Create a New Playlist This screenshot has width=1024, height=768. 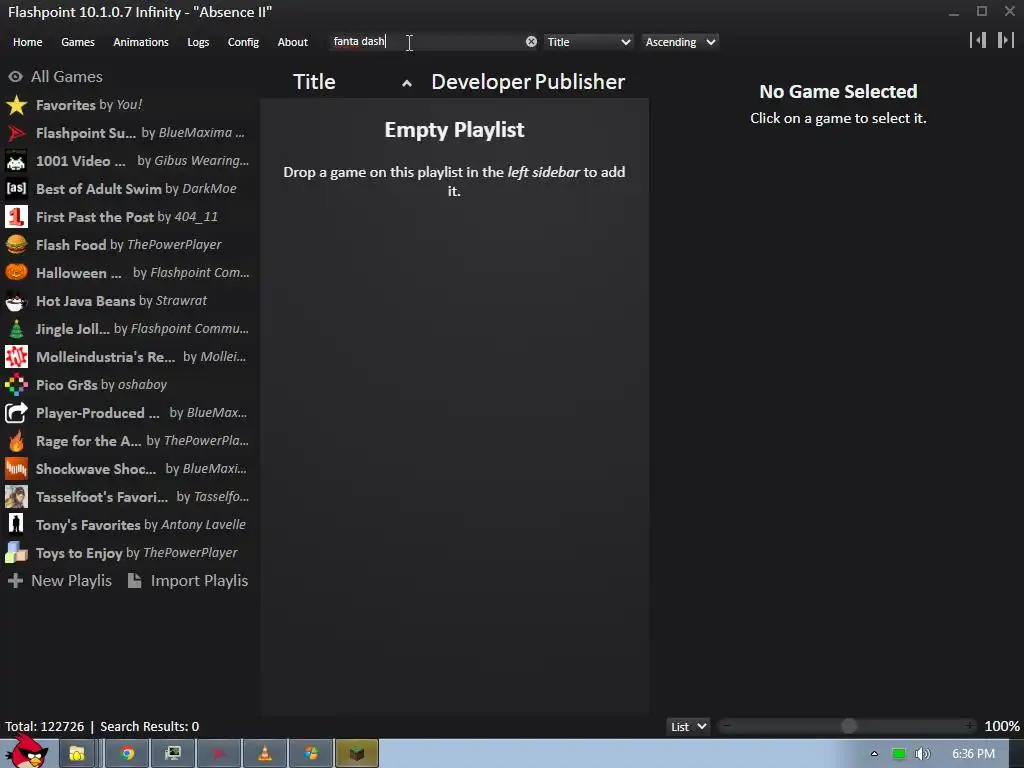(x=61, y=581)
